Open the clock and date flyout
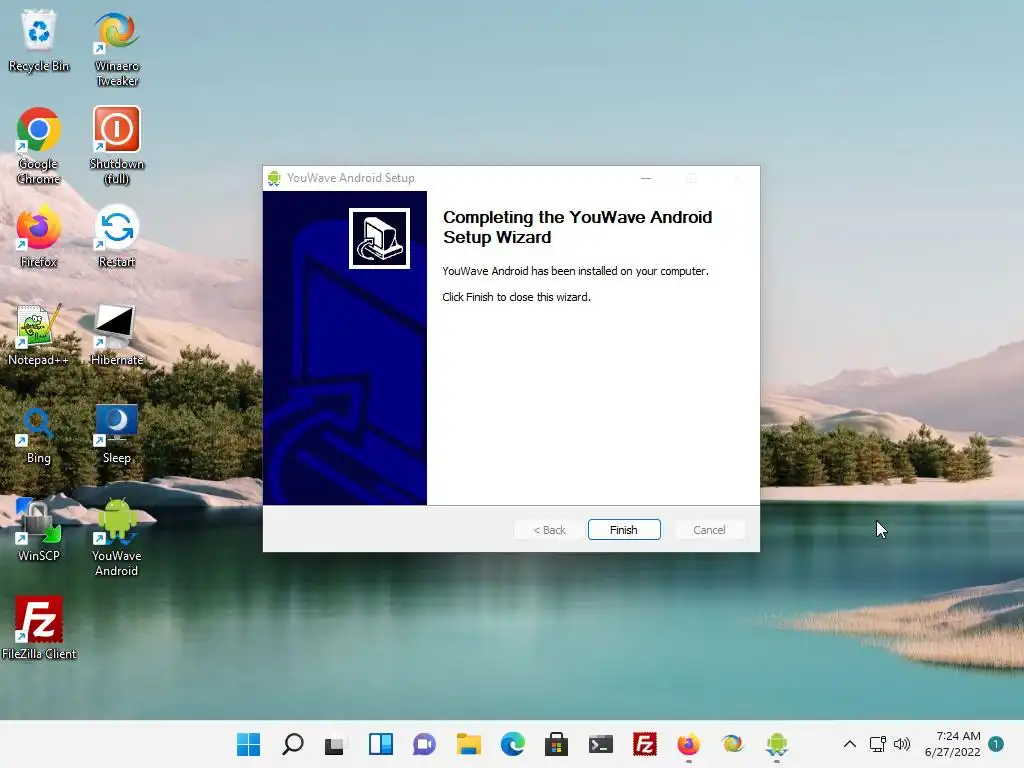Viewport: 1024px width, 768px height. click(953, 744)
